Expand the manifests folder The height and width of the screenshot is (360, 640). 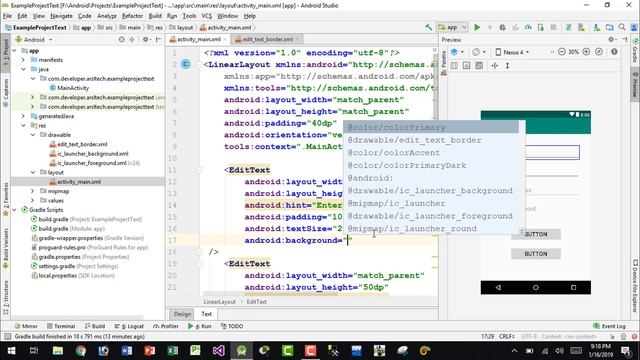[23, 60]
